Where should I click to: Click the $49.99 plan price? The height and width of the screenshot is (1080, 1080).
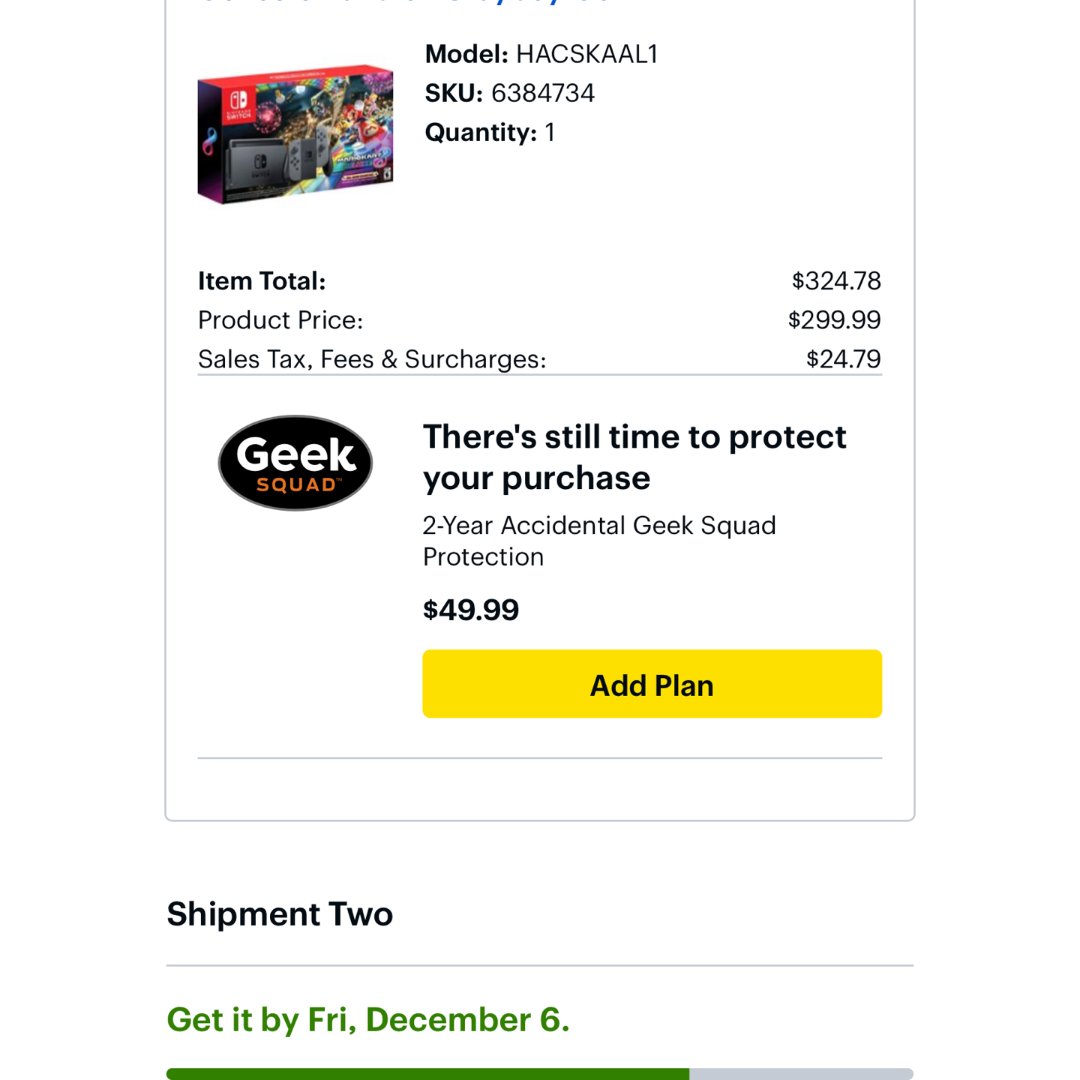(471, 610)
